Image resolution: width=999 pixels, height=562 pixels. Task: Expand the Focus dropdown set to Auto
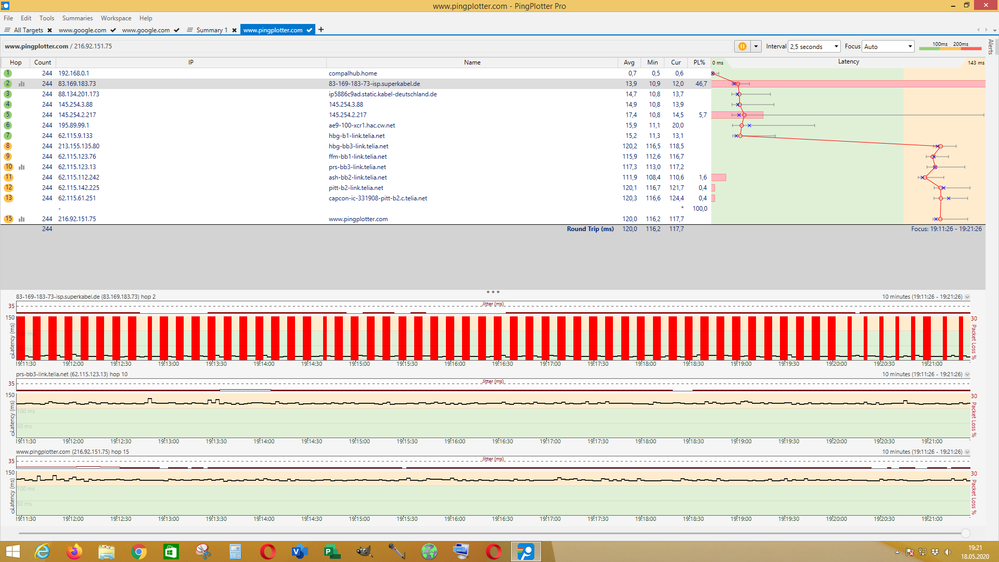coord(888,46)
